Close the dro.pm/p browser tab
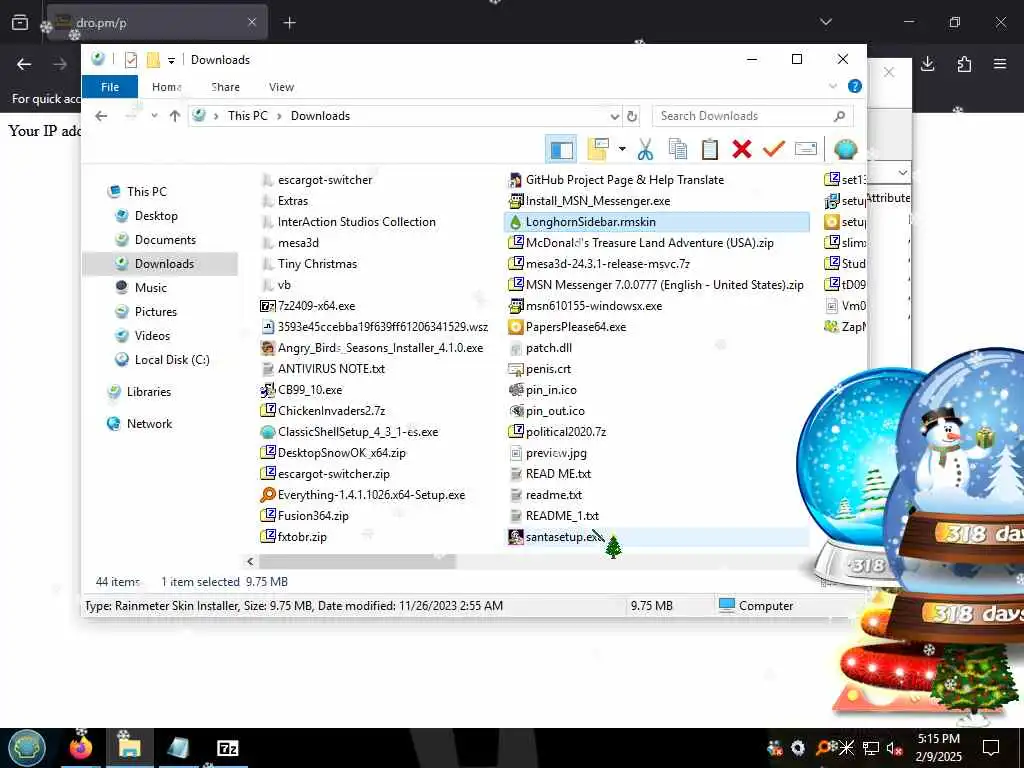 (x=252, y=22)
